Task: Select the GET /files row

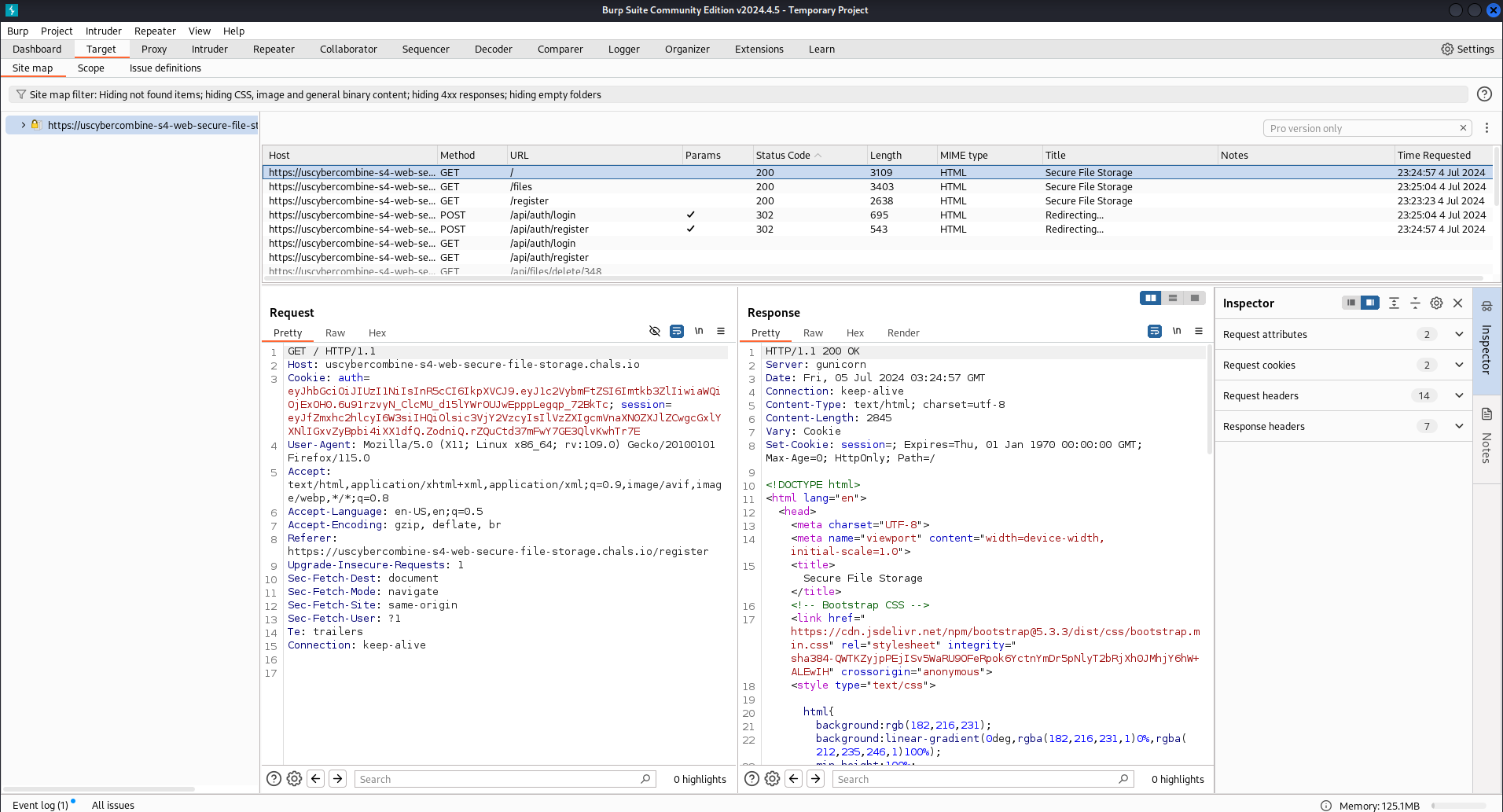Action: 877,186
